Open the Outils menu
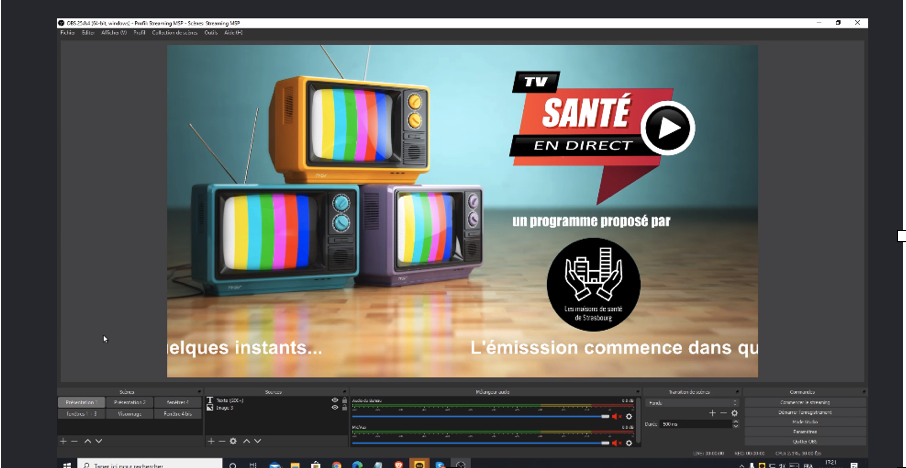This screenshot has width=906, height=468. [x=211, y=33]
